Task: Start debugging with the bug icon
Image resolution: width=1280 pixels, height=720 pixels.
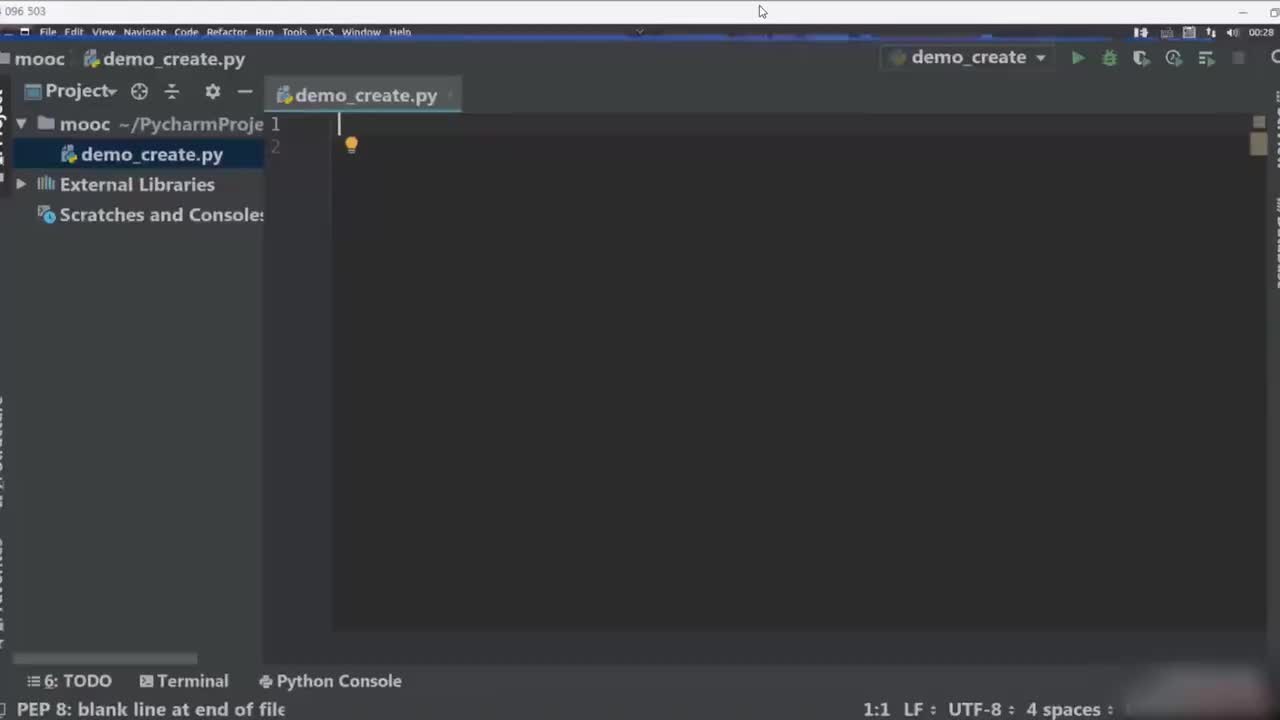Action: click(x=1109, y=58)
